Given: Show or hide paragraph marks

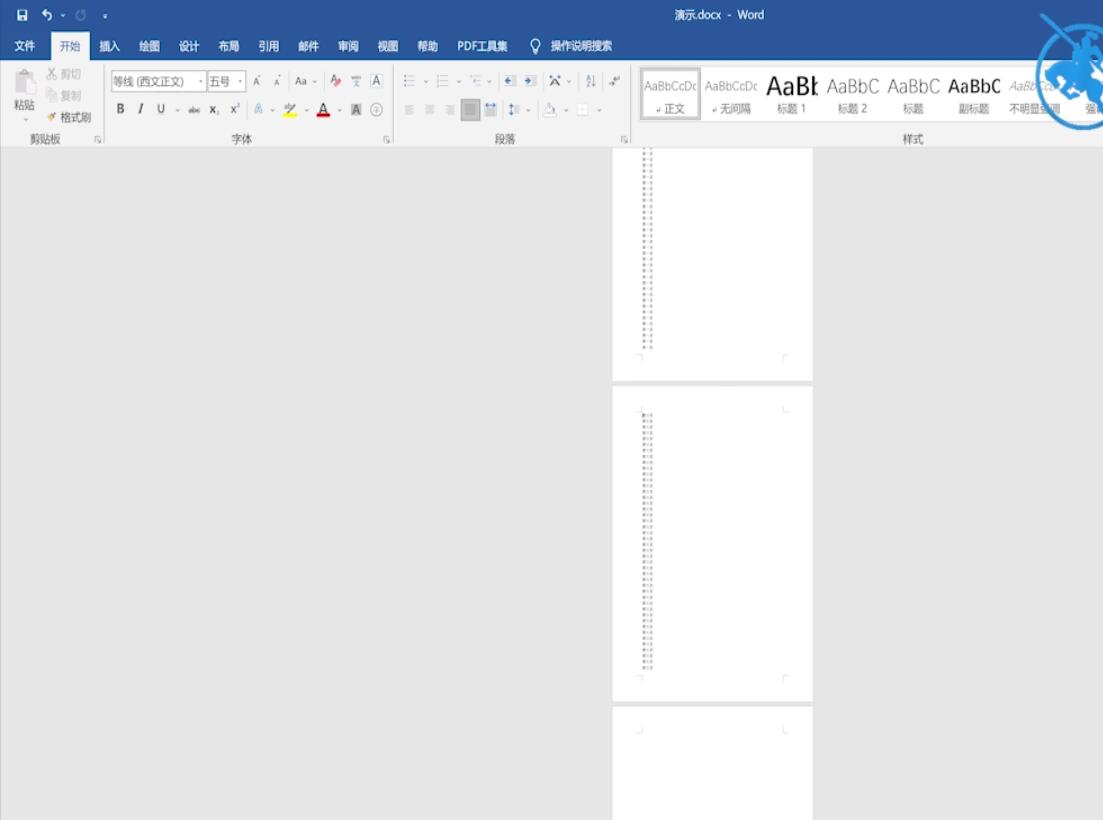Looking at the screenshot, I should coord(614,81).
